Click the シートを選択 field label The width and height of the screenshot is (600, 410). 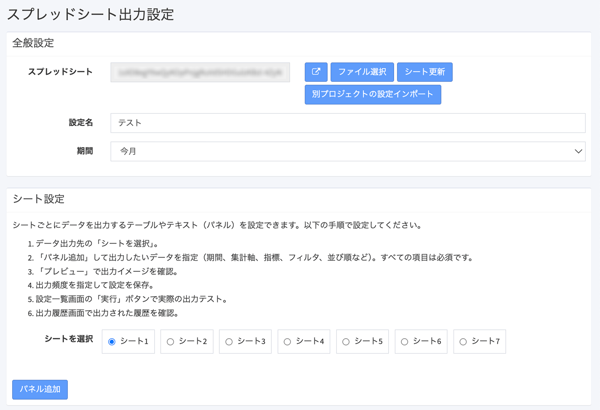point(69,339)
